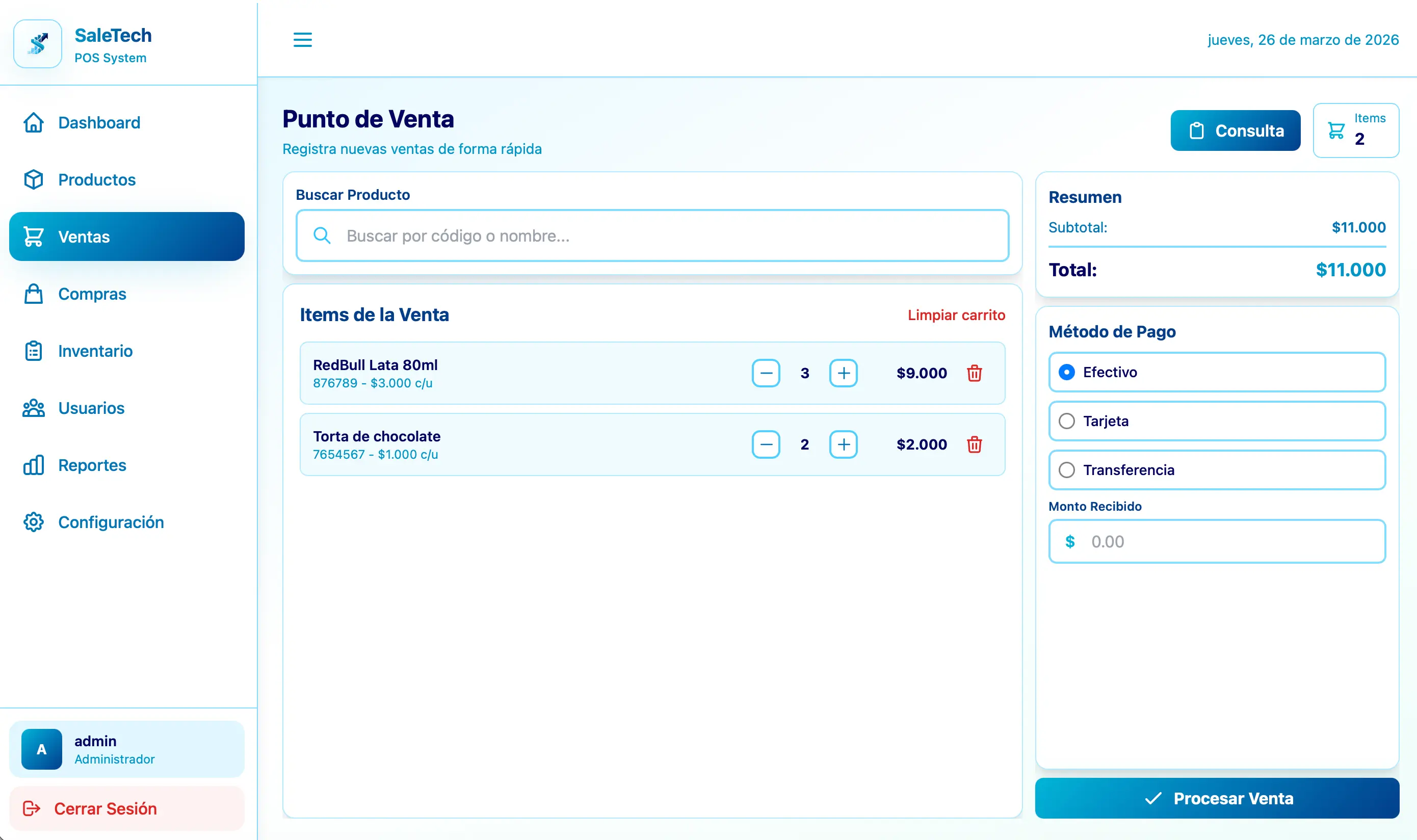
Task: Open the Dashboard menu item
Action: coord(99,123)
